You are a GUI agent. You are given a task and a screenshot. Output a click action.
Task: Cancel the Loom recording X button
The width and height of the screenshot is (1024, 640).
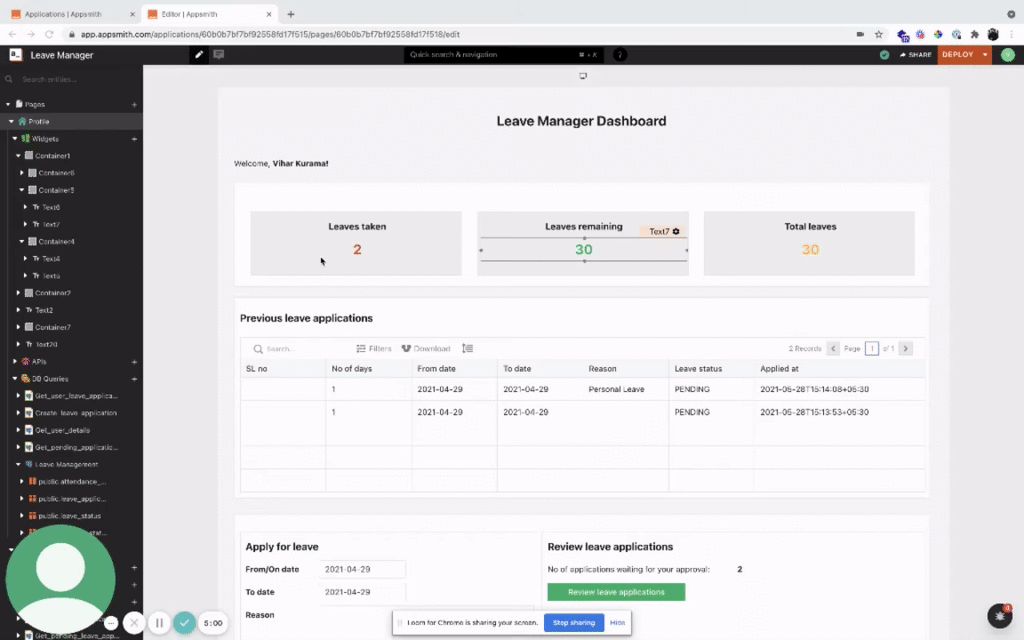(x=134, y=623)
